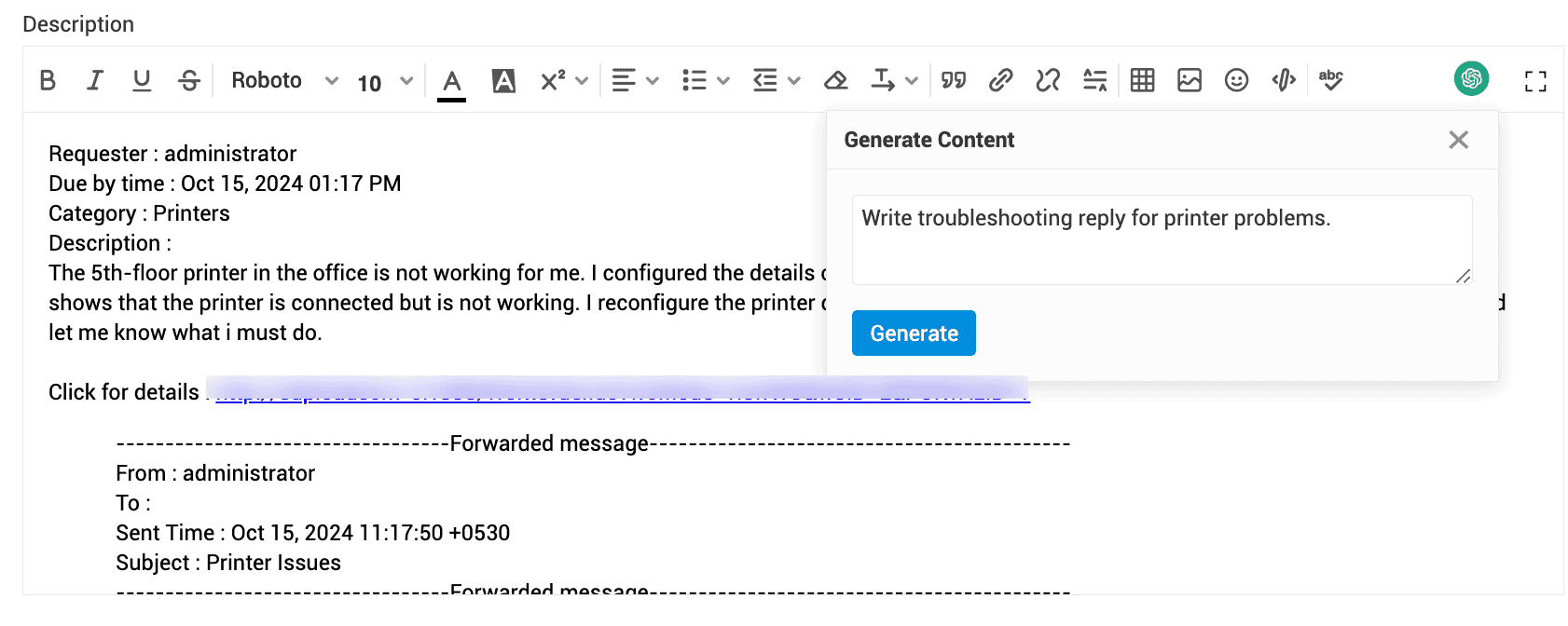Click the 'Subject : Printer Issues' line
Screen dimensions: 1568x626
click(x=228, y=563)
